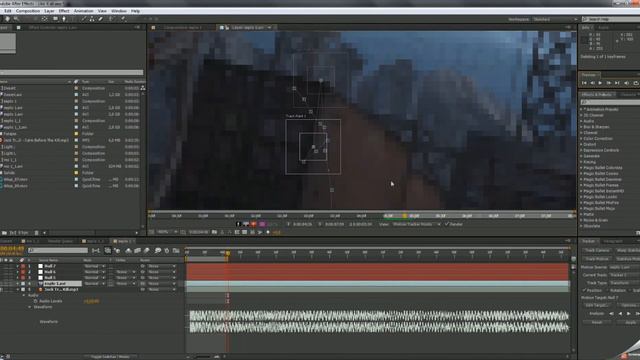This screenshot has height=360, width=640.
Task: Open Layer panel View mode dropdown
Action: tap(416, 224)
